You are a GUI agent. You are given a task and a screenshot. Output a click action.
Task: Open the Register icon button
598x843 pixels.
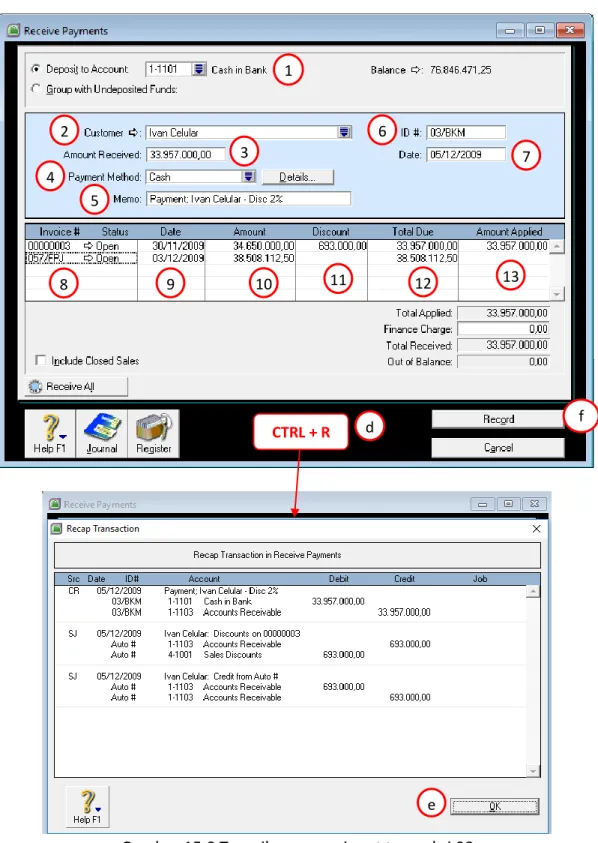click(153, 433)
